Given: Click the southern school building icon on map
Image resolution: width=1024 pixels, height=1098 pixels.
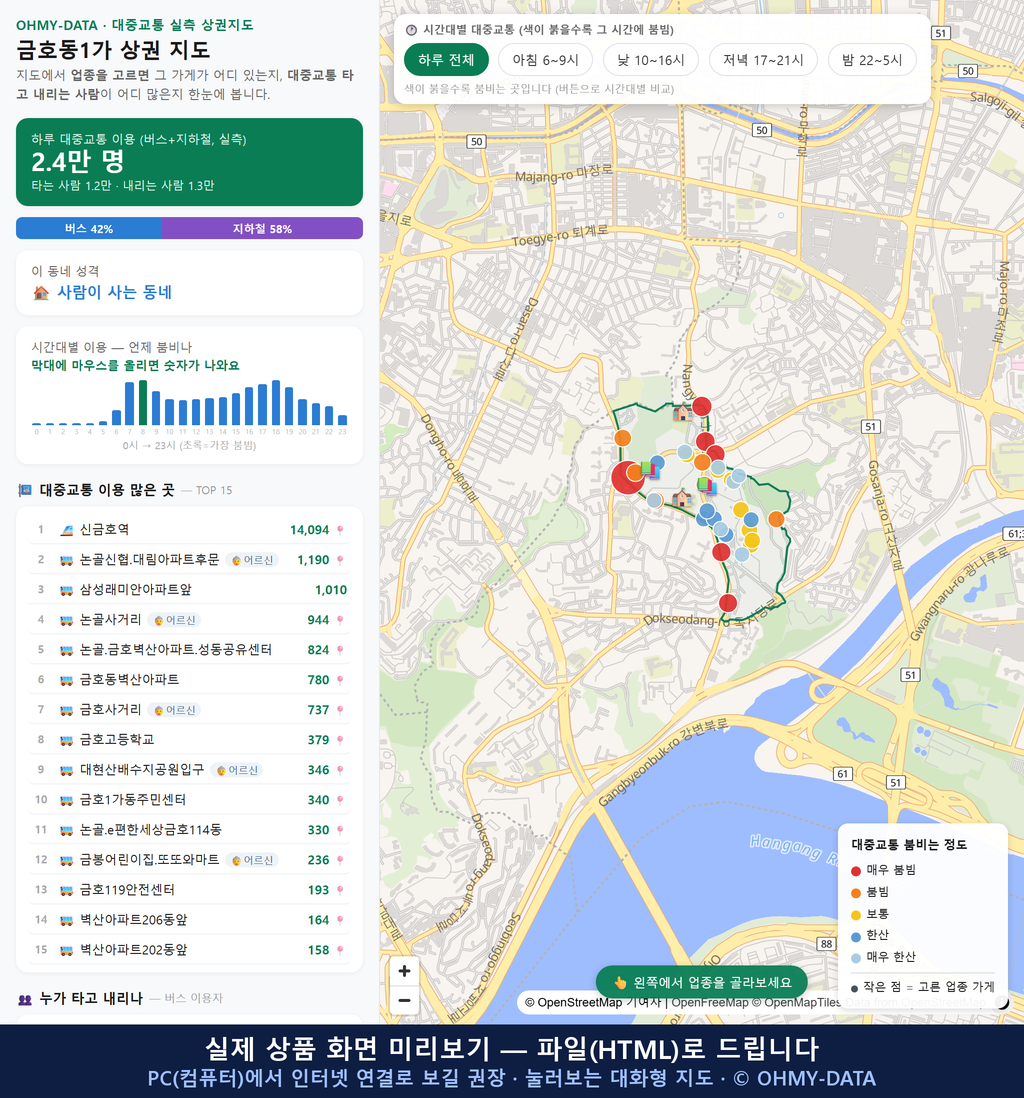Looking at the screenshot, I should tap(681, 499).
